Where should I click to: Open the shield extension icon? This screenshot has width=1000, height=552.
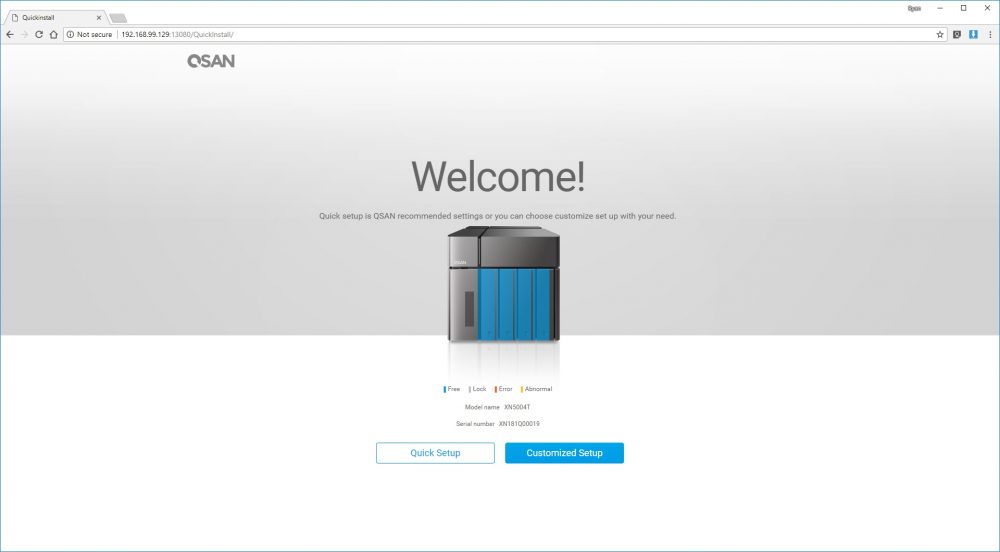coord(957,34)
